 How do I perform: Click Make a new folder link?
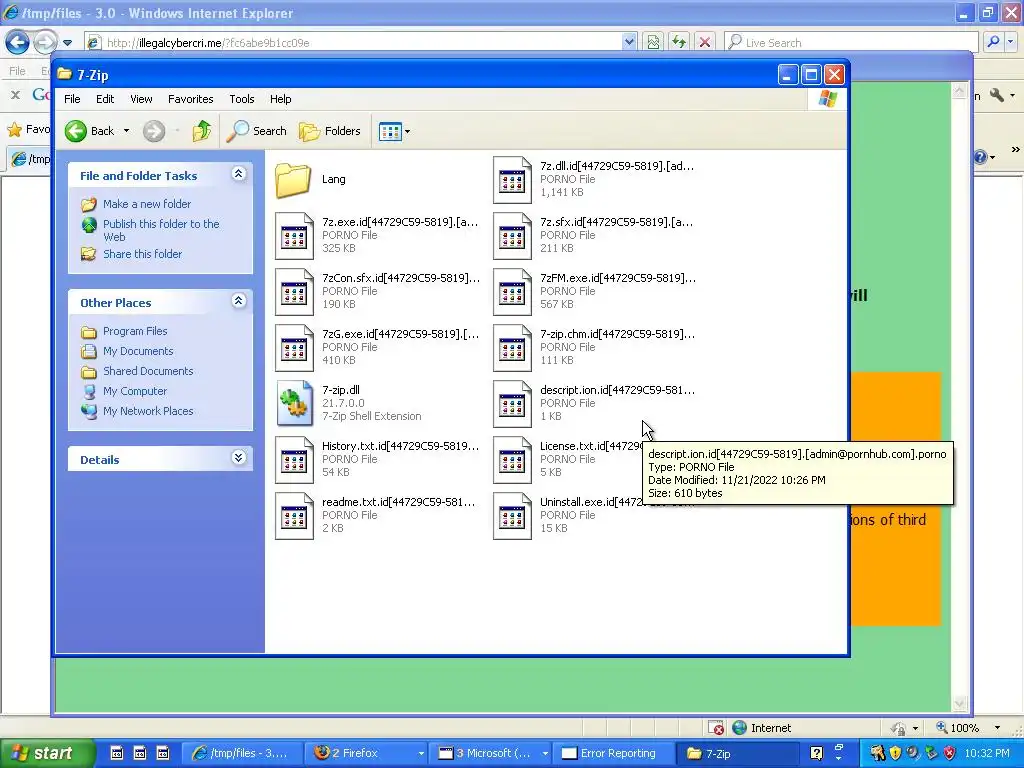(147, 204)
